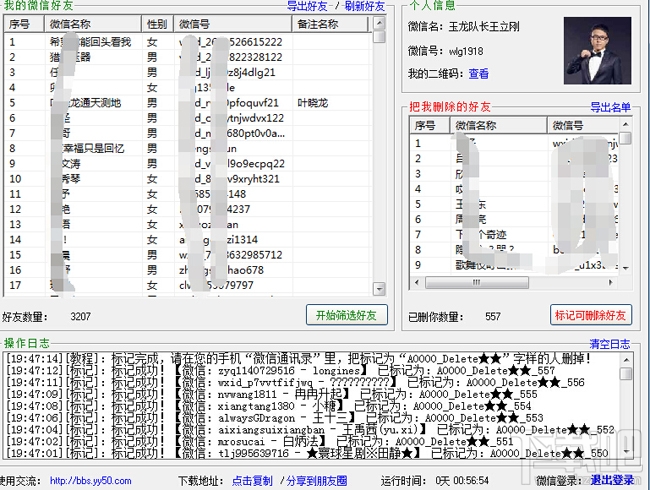Screen dimensions: 650x490
Task: Click the 导出好友 link
Action: tap(307, 6)
